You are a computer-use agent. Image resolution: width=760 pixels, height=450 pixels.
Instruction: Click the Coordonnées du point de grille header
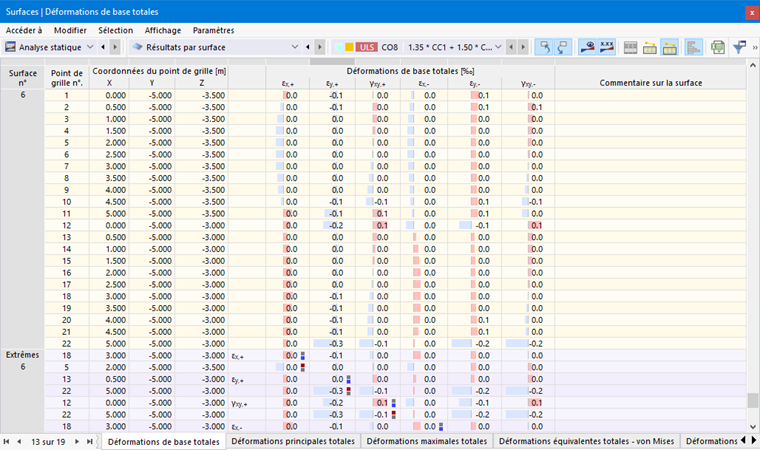[x=159, y=71]
